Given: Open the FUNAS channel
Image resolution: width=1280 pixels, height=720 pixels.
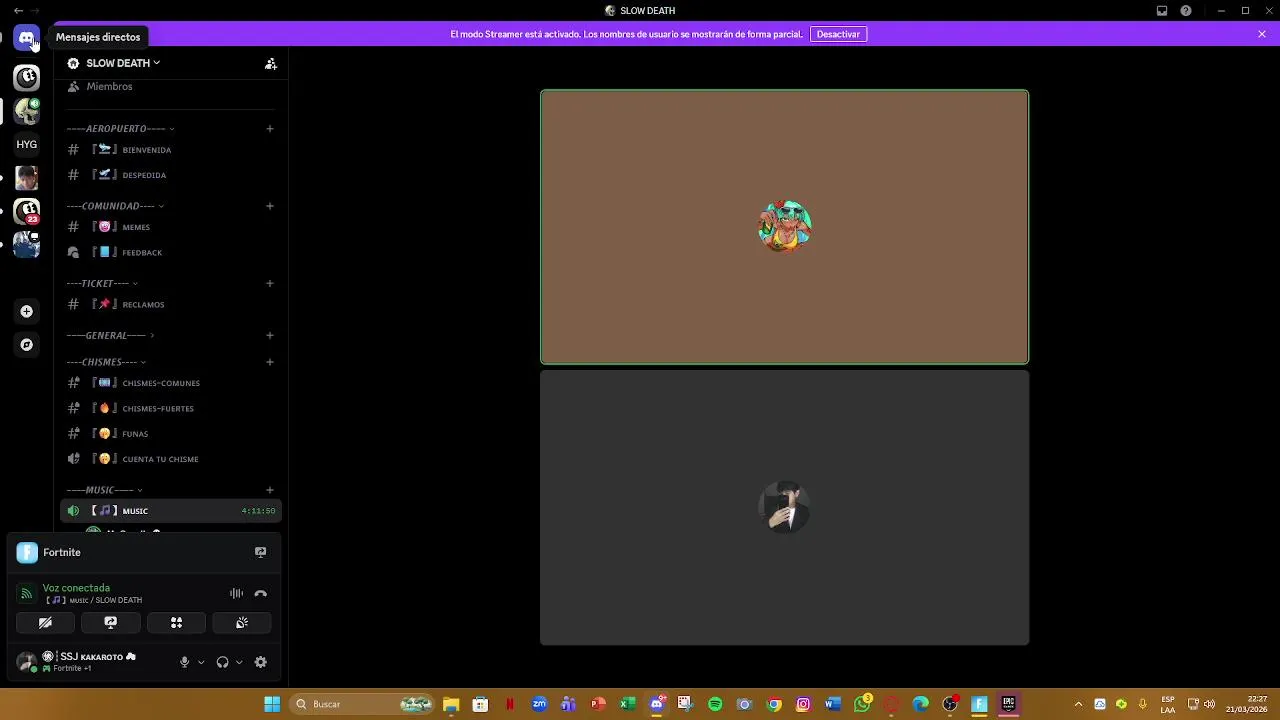Looking at the screenshot, I should tap(170, 434).
